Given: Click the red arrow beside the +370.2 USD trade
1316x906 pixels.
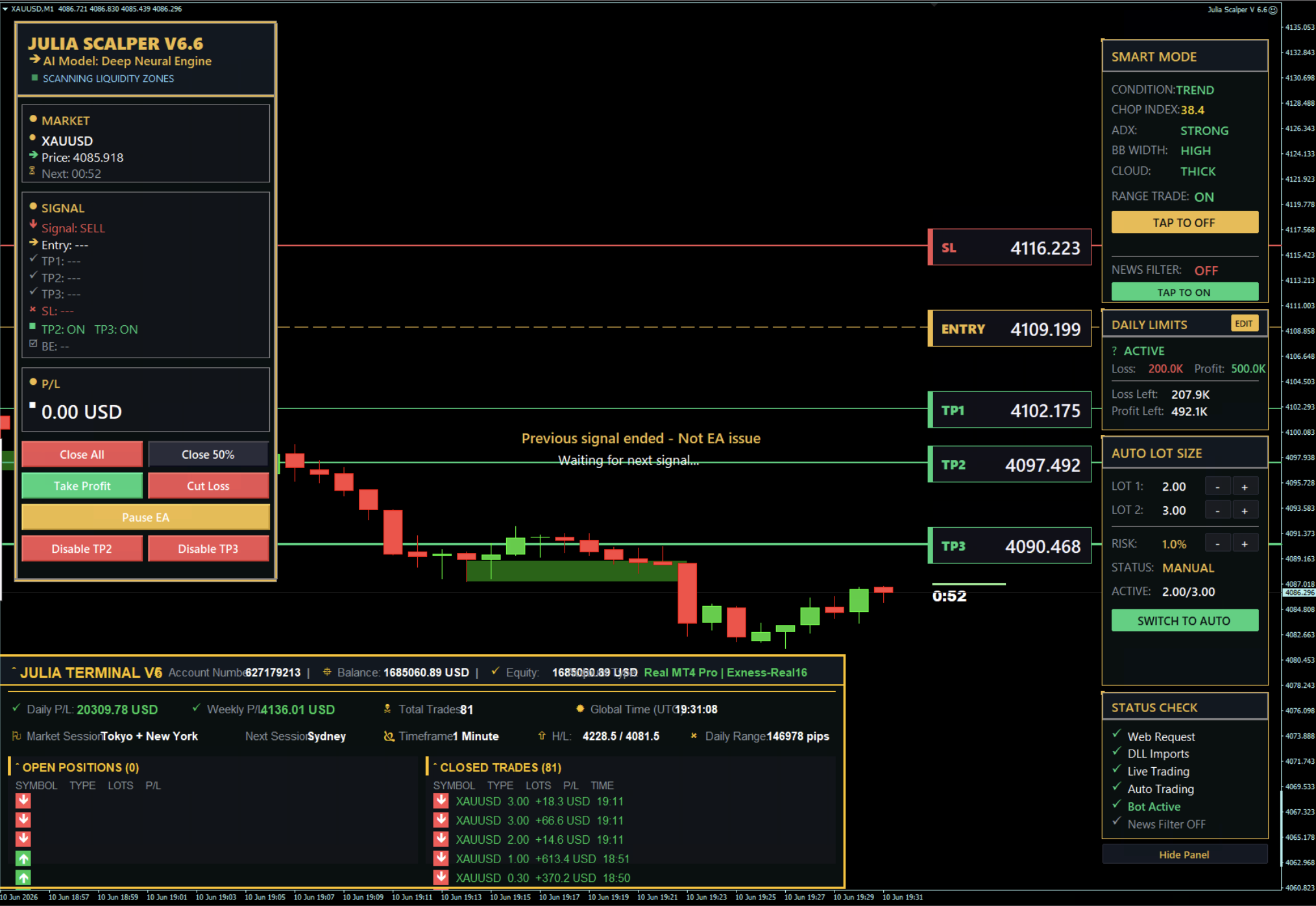Looking at the screenshot, I should (441, 877).
